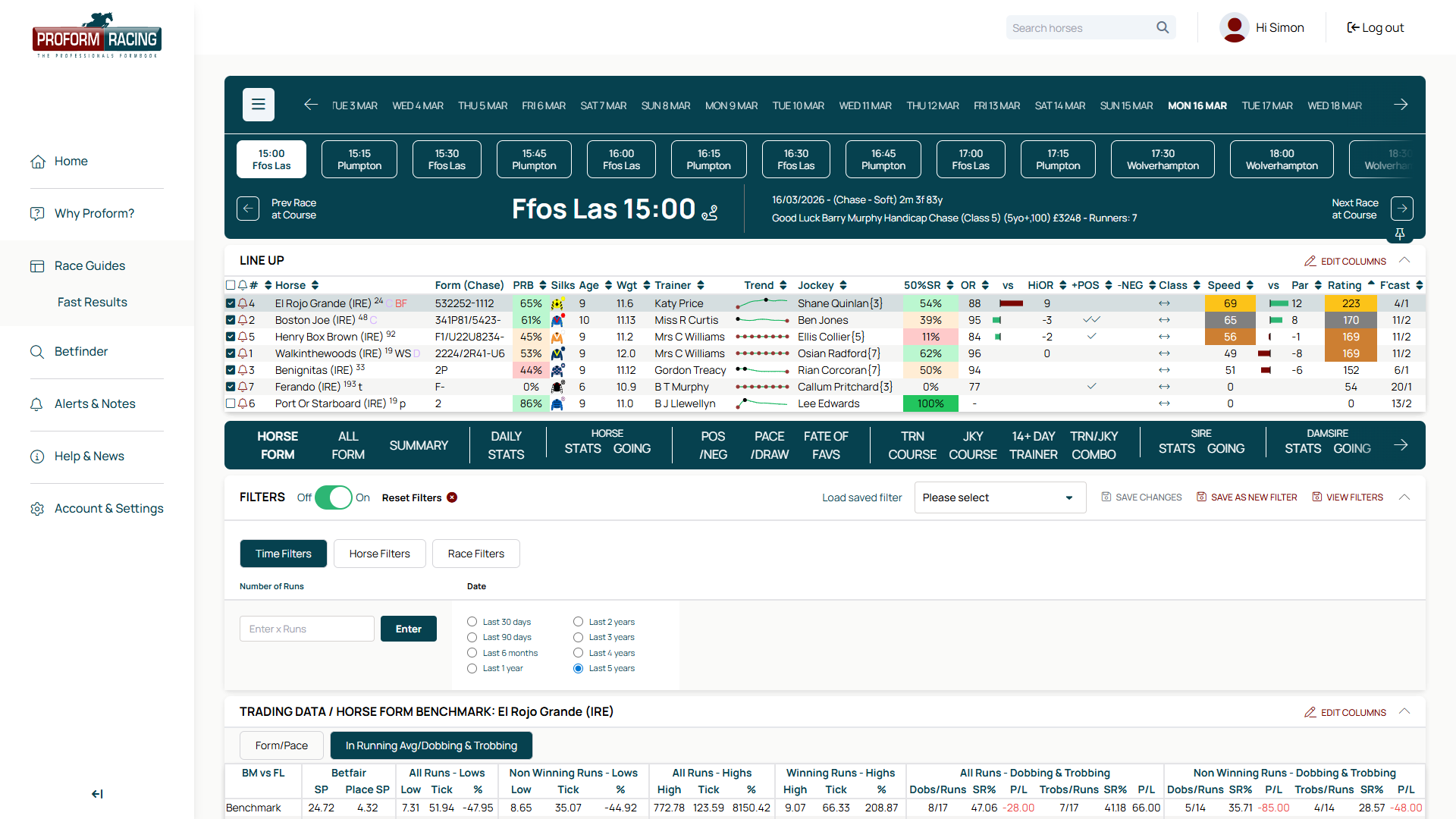
Task: Go to previous race at course arrow
Action: [x=248, y=209]
